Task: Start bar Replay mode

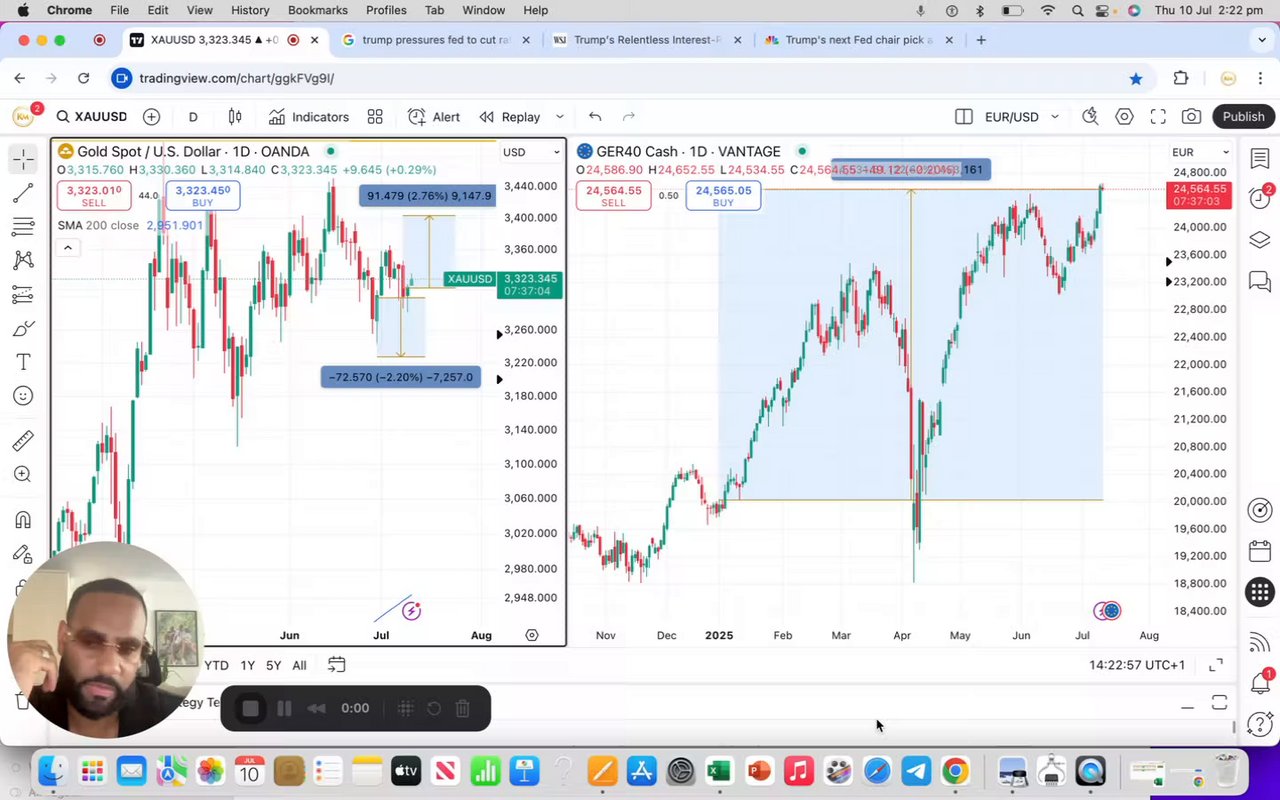Action: 510,117
